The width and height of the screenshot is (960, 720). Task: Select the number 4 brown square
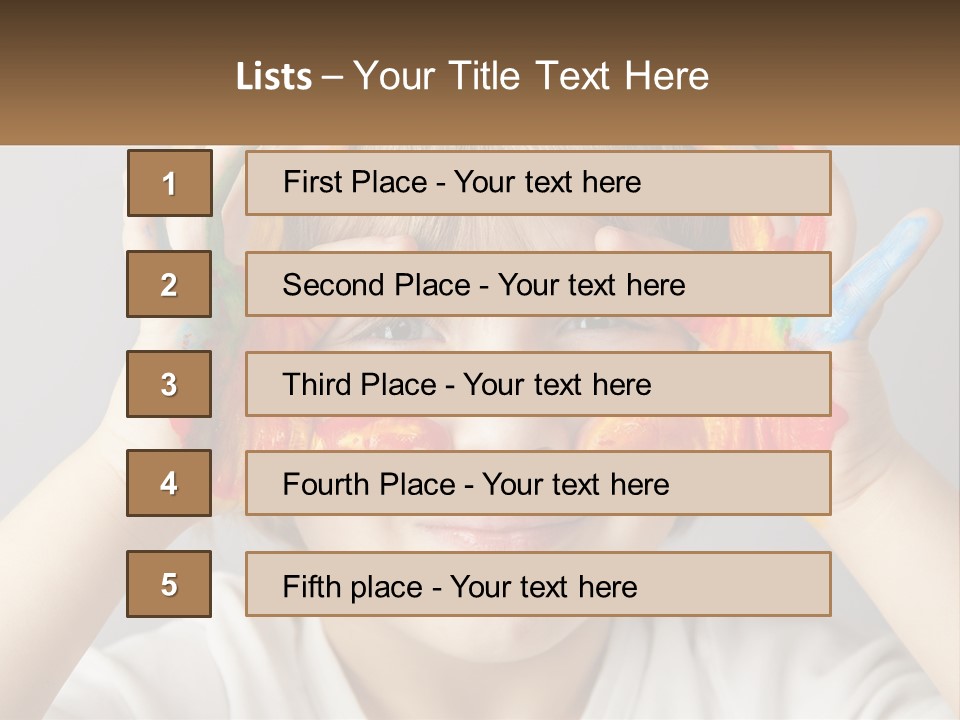coord(169,483)
